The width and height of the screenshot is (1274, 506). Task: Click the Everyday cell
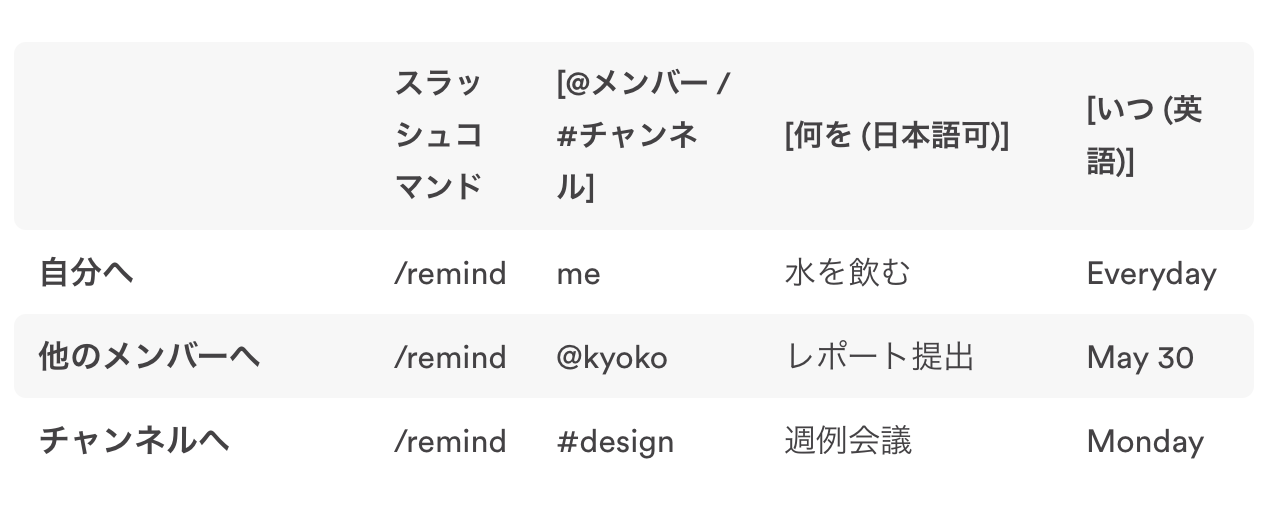click(x=1152, y=274)
